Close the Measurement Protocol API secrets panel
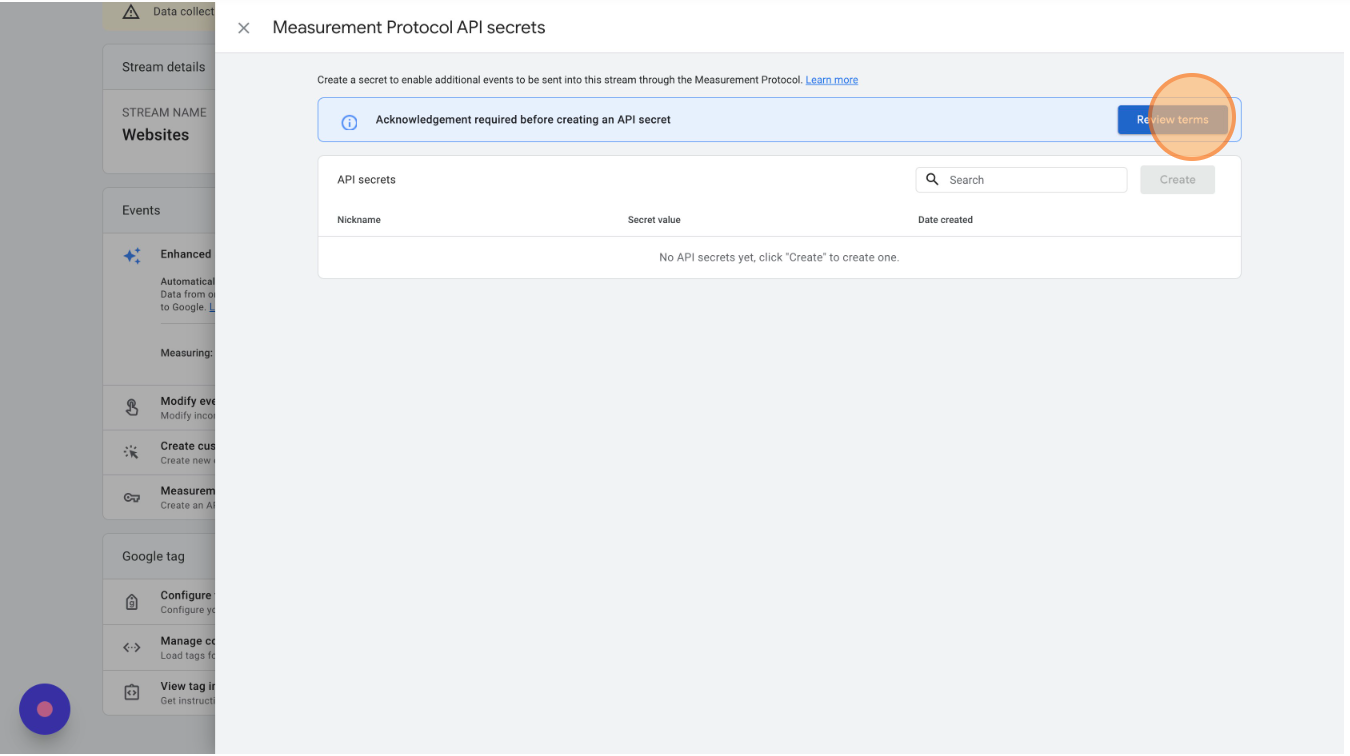 click(243, 28)
